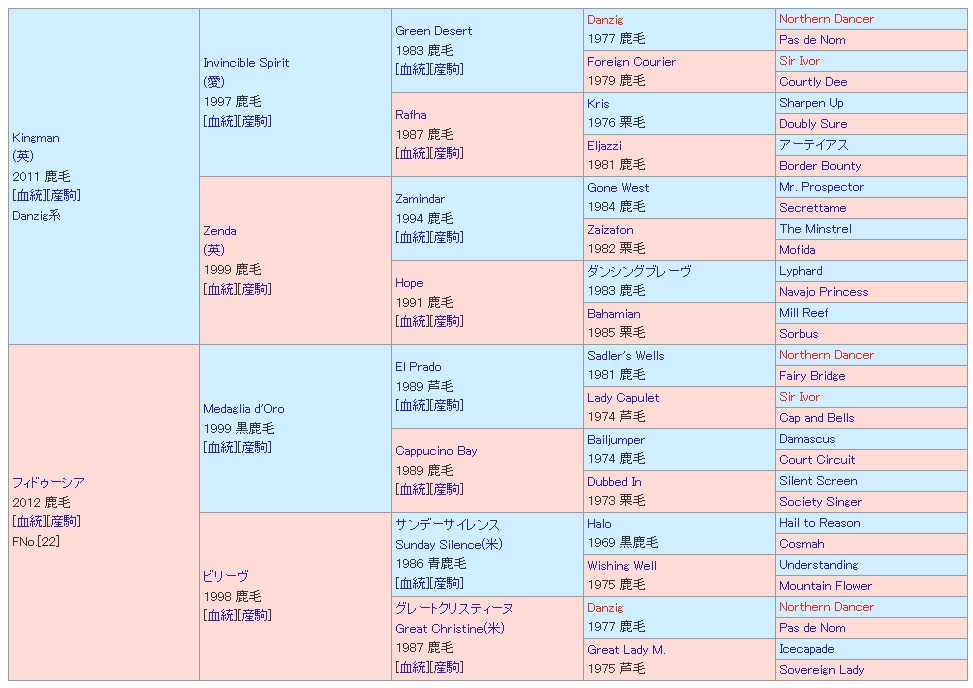This screenshot has width=973, height=688.
Task: Open the Kingman horse link
Action: (36, 138)
